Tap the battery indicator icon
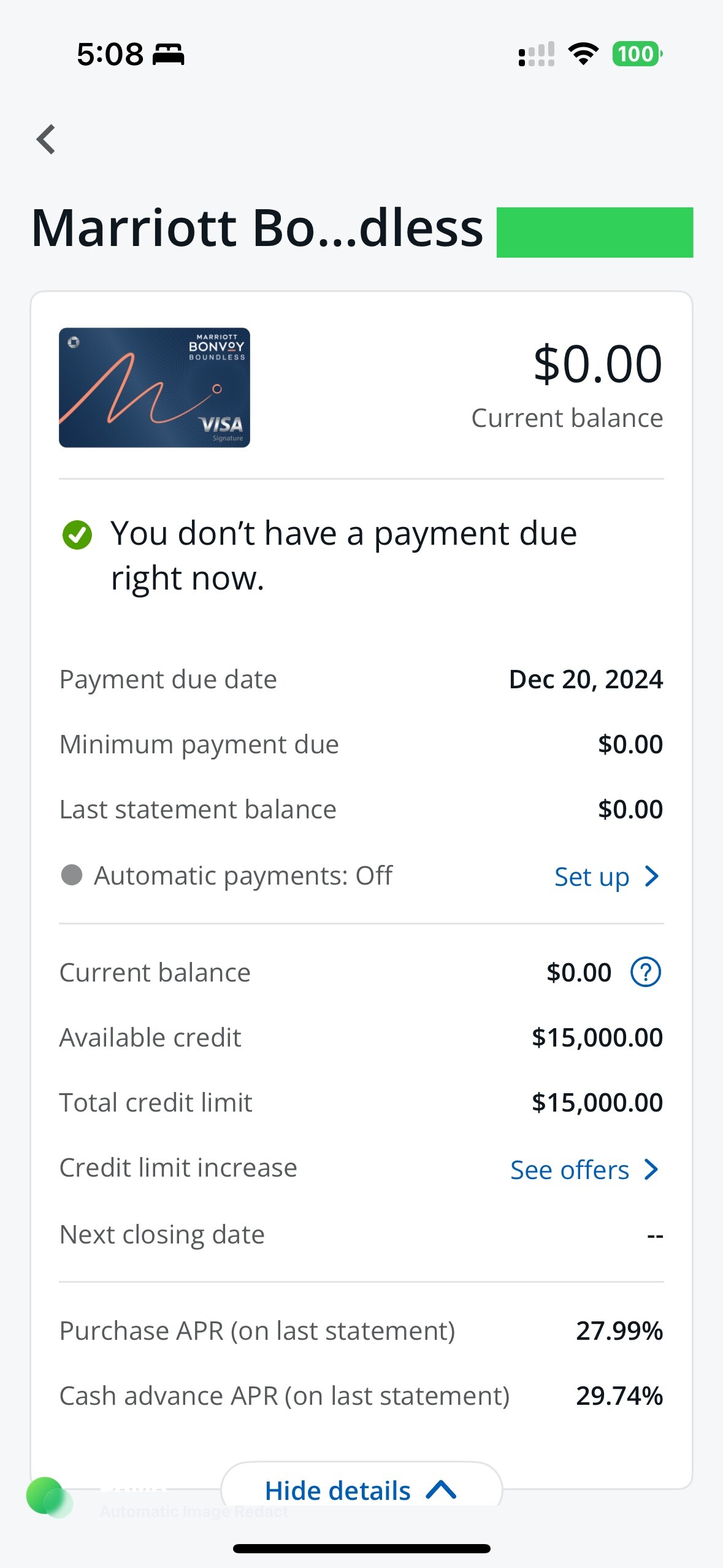Screen dimensions: 723x1568 (x=637, y=54)
